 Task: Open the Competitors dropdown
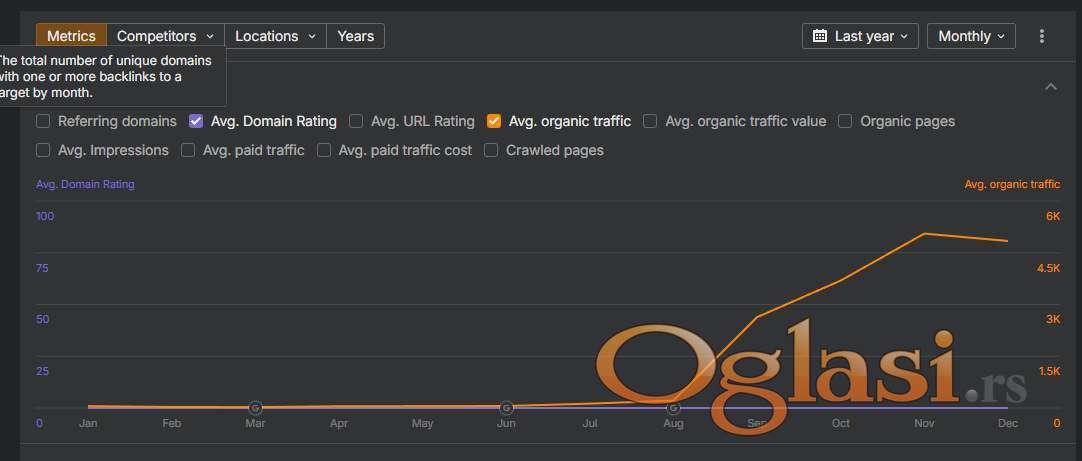tap(165, 36)
